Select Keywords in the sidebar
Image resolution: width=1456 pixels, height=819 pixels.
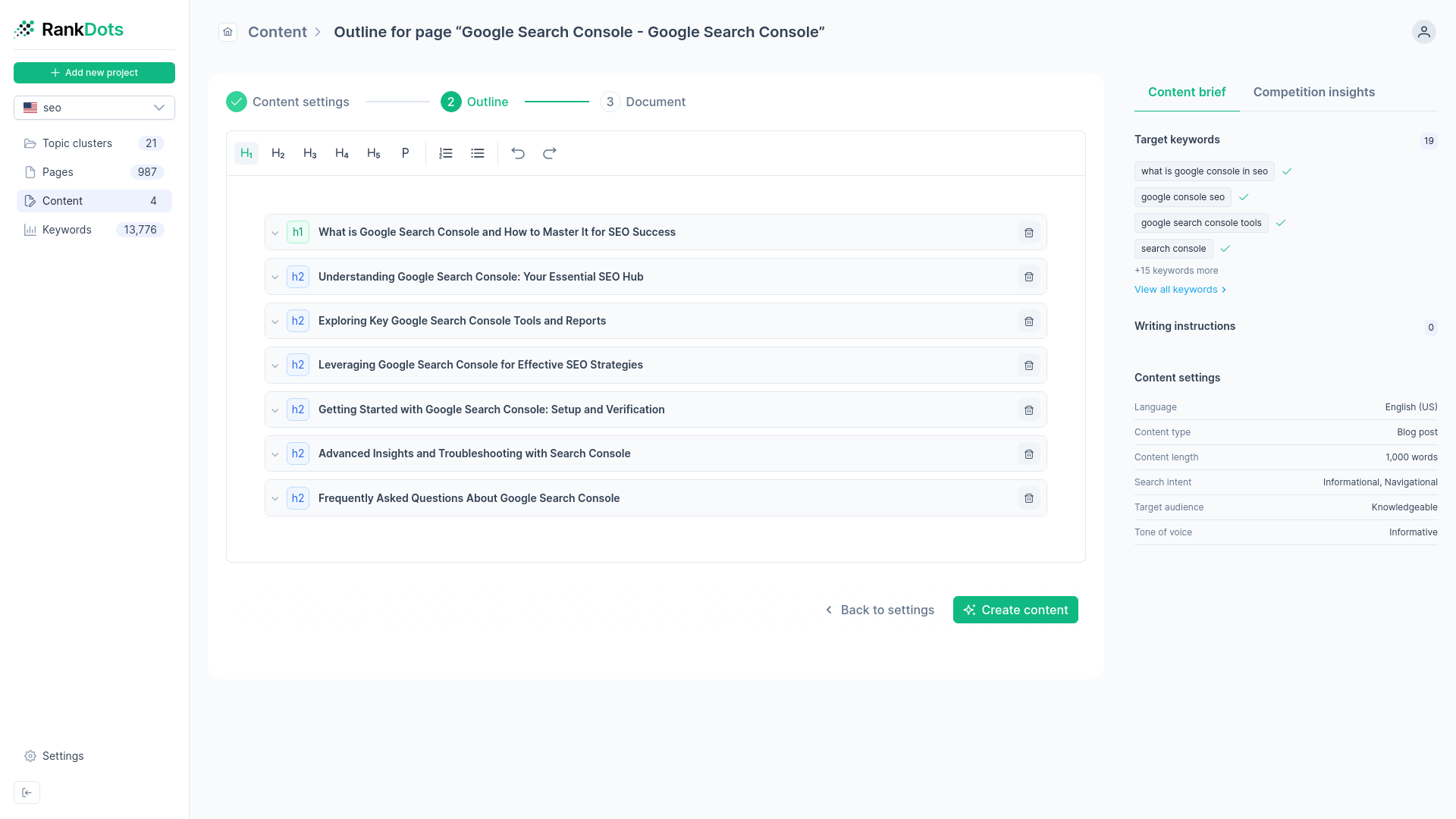pyautogui.click(x=67, y=230)
